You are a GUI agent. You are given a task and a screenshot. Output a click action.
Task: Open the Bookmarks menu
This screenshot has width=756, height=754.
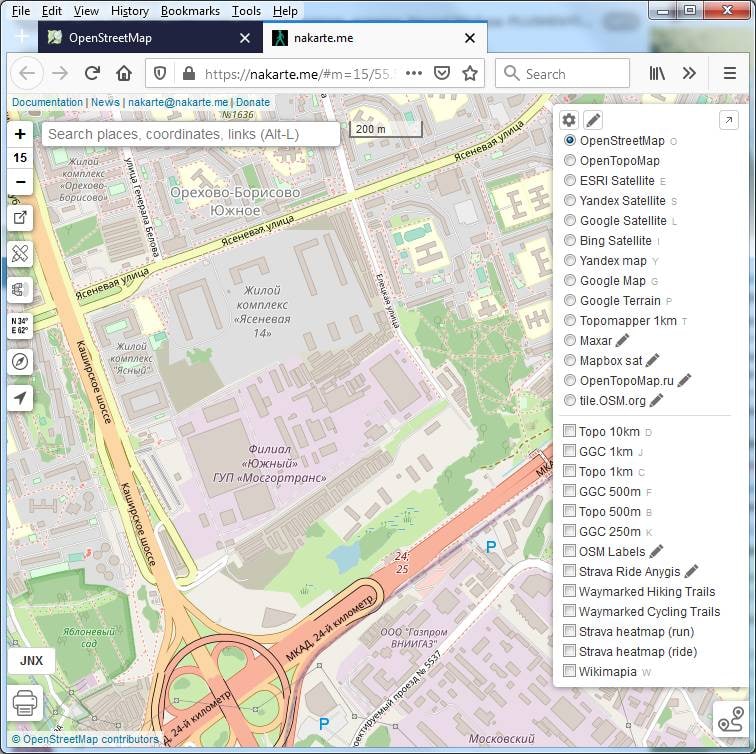(190, 11)
